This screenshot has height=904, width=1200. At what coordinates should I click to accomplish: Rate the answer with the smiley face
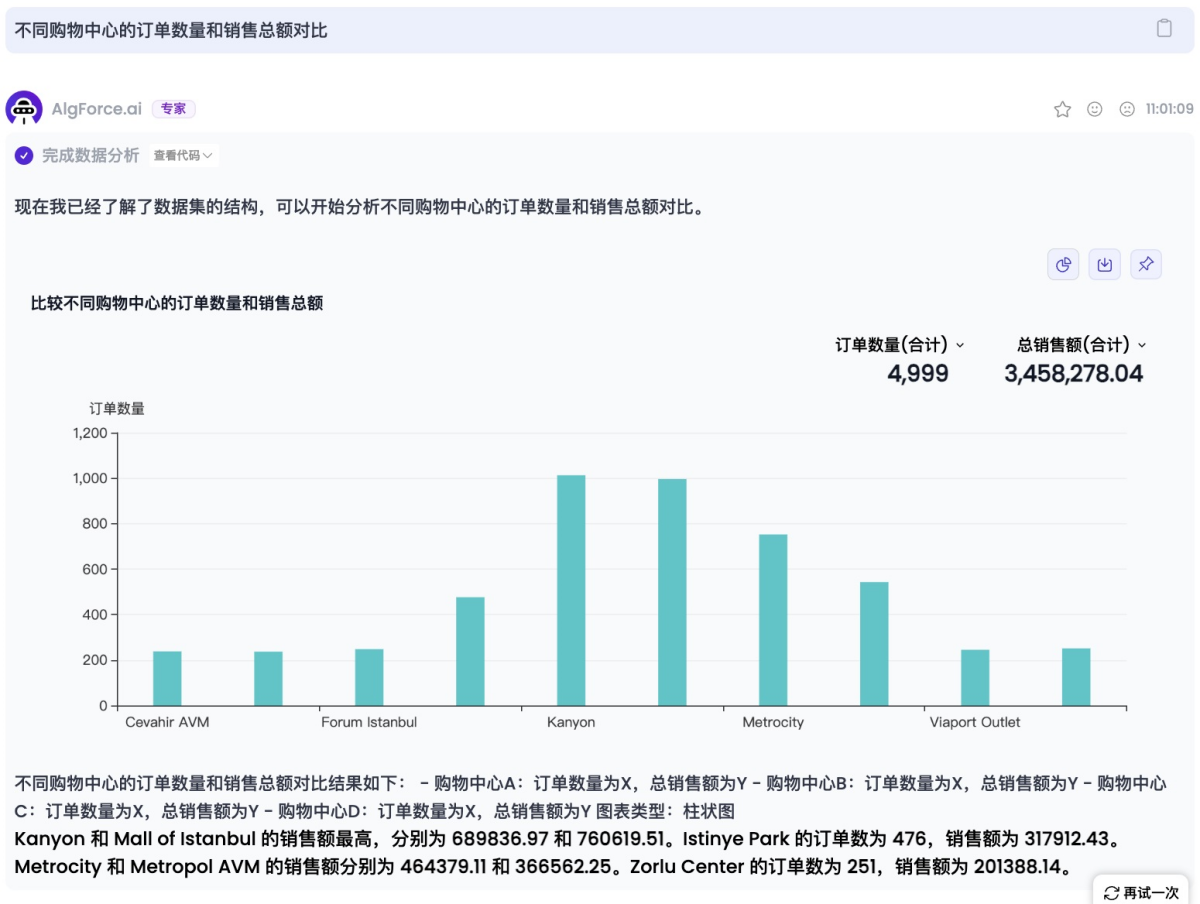click(1095, 109)
